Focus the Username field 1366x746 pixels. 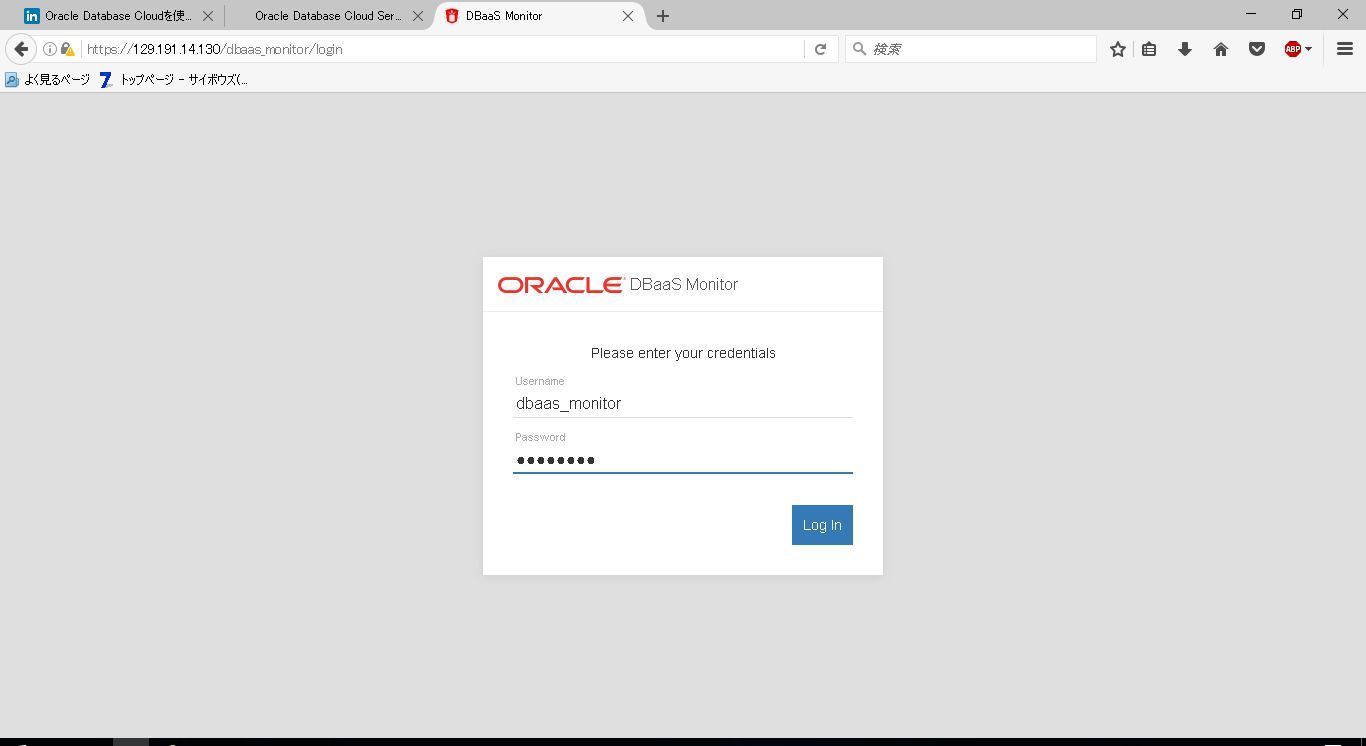[x=683, y=403]
